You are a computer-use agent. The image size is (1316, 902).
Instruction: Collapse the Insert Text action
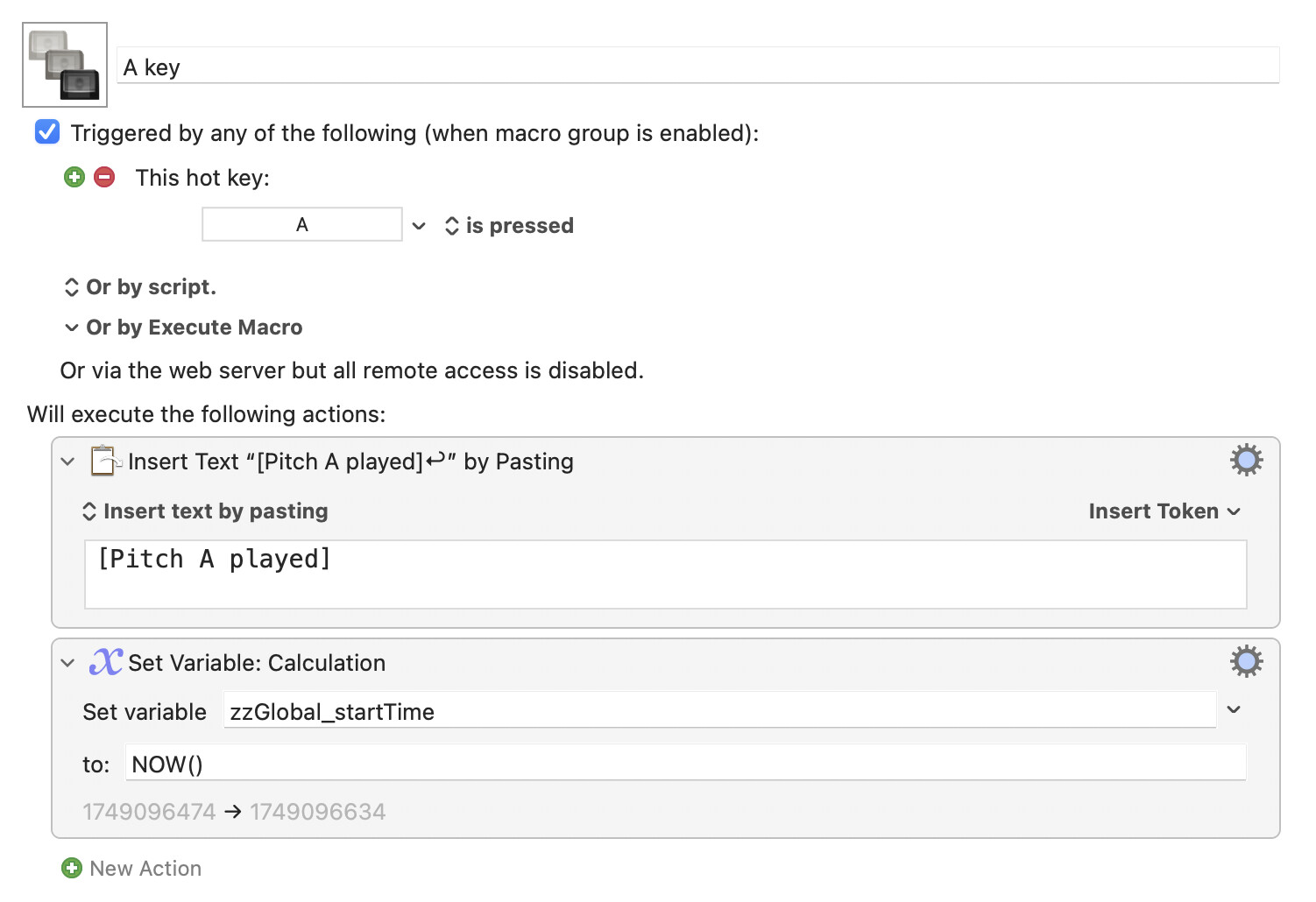(x=67, y=462)
